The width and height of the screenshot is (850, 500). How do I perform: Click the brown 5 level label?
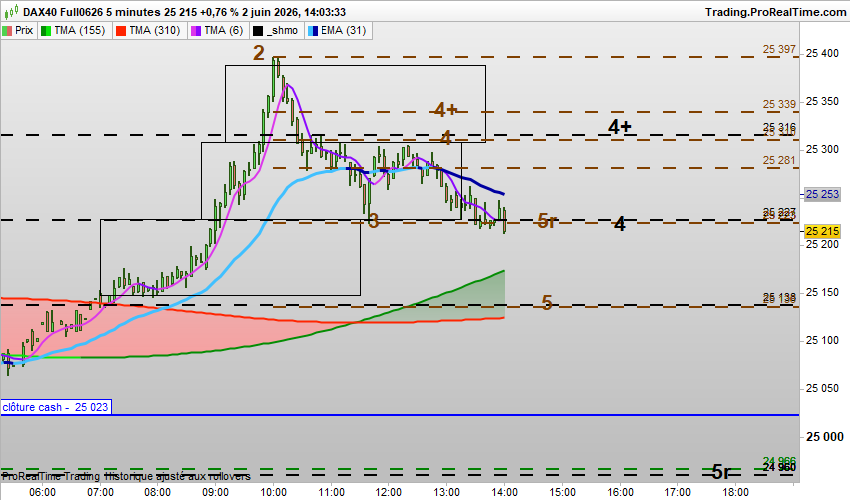coord(547,303)
